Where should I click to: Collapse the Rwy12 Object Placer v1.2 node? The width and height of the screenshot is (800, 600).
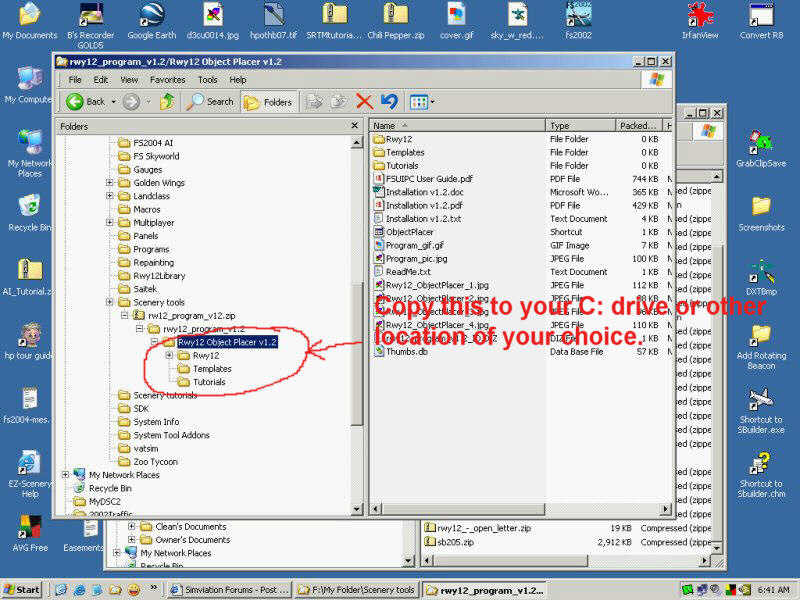click(x=155, y=342)
